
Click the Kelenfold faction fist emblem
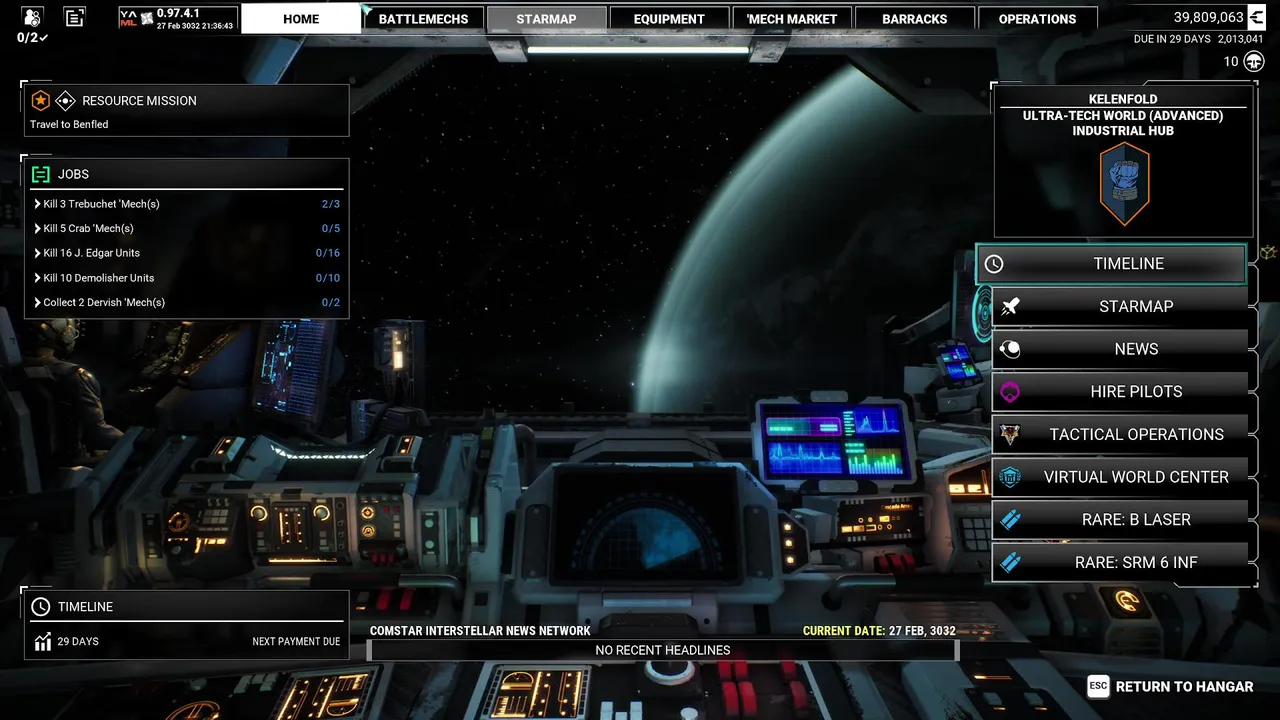click(x=1124, y=184)
